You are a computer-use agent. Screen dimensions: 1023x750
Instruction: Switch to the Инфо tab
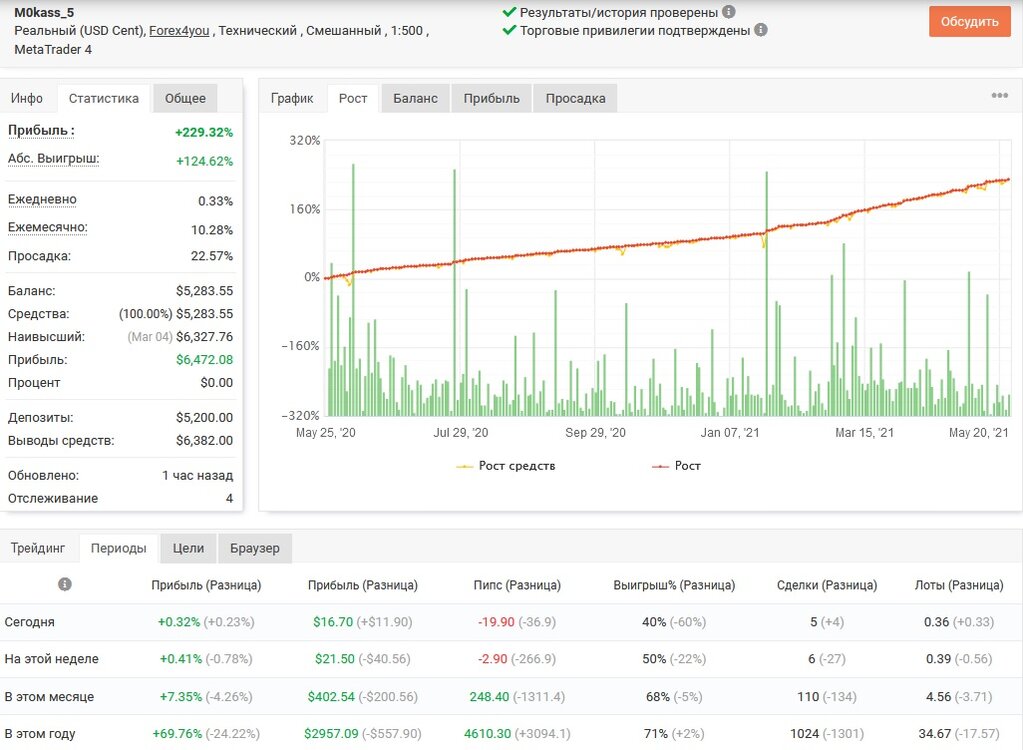[x=27, y=98]
